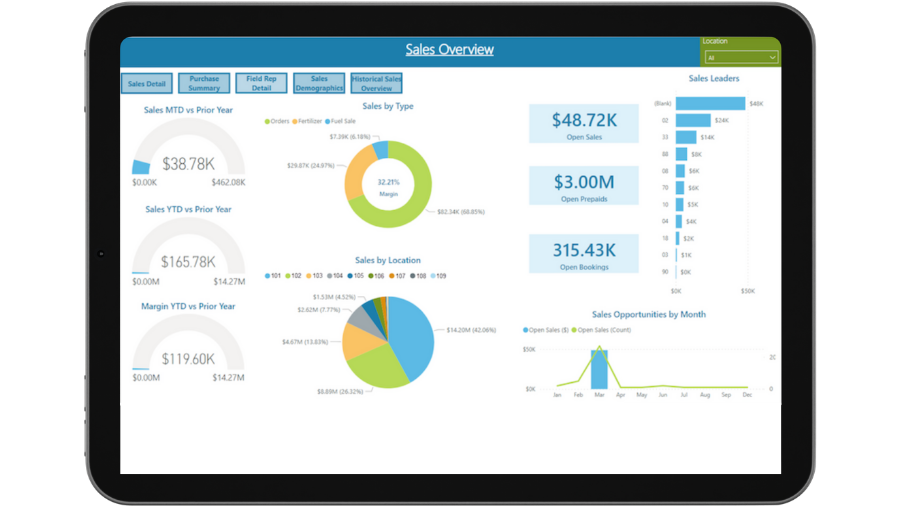
Task: Click the (Blank) bar in Sales Leaders
Action: tap(710, 103)
